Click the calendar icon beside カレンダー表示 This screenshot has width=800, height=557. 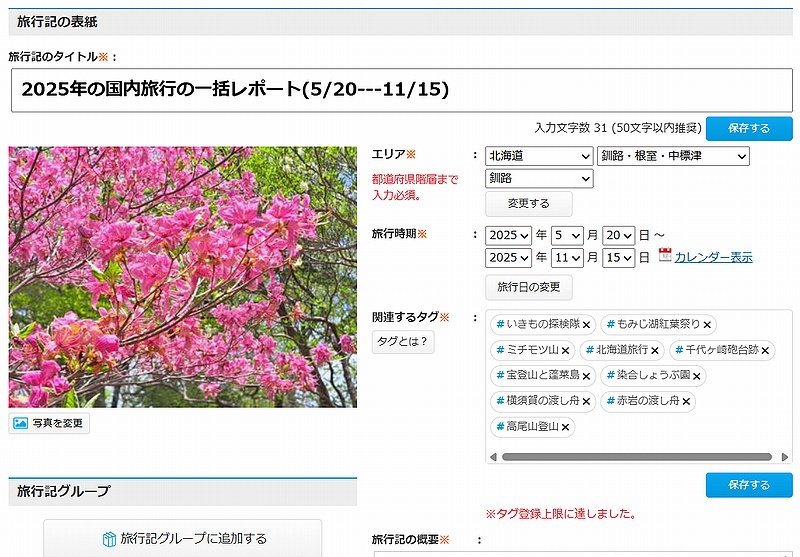(x=665, y=256)
